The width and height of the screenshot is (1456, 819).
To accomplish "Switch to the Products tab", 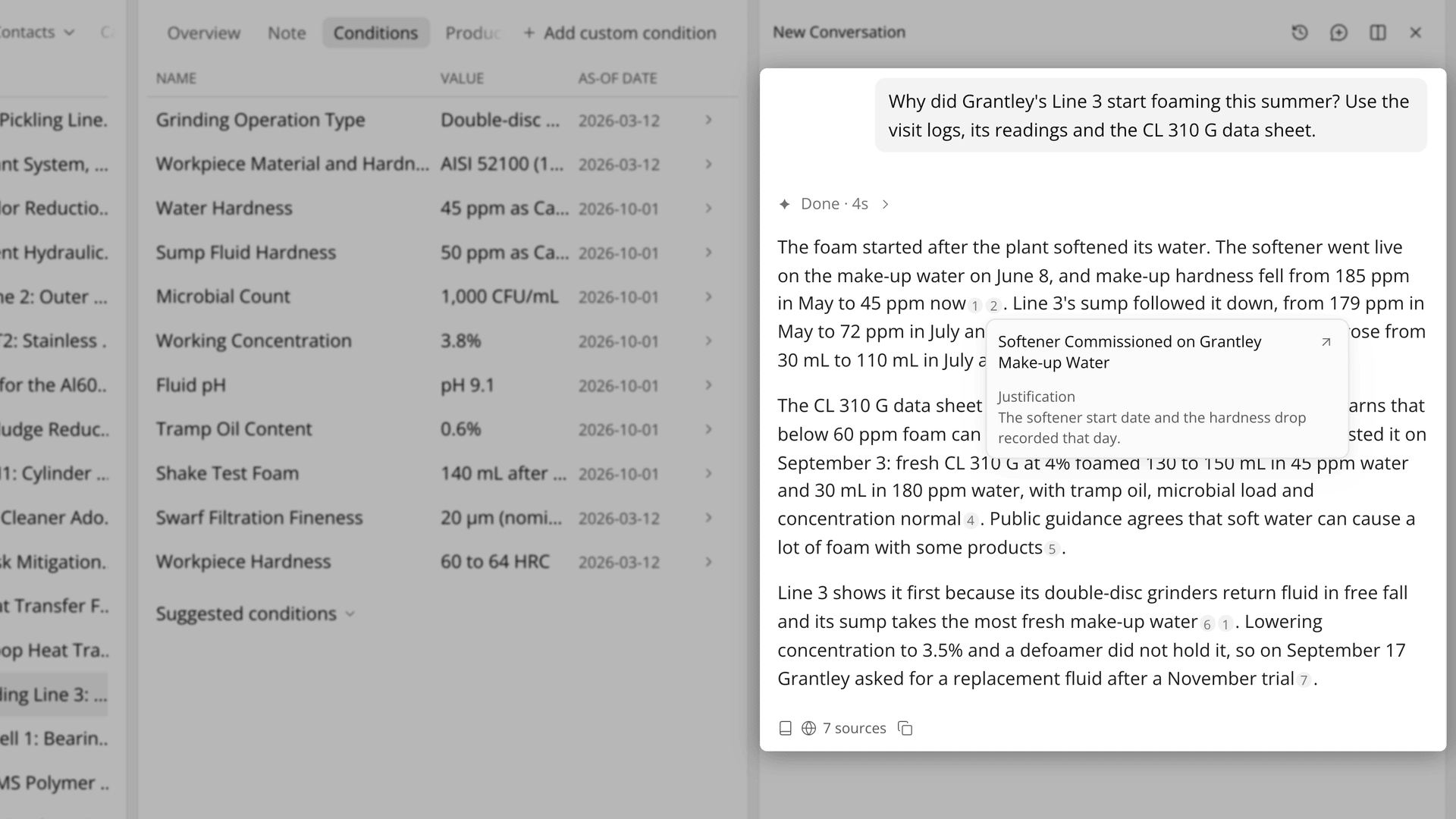I will click(x=472, y=33).
